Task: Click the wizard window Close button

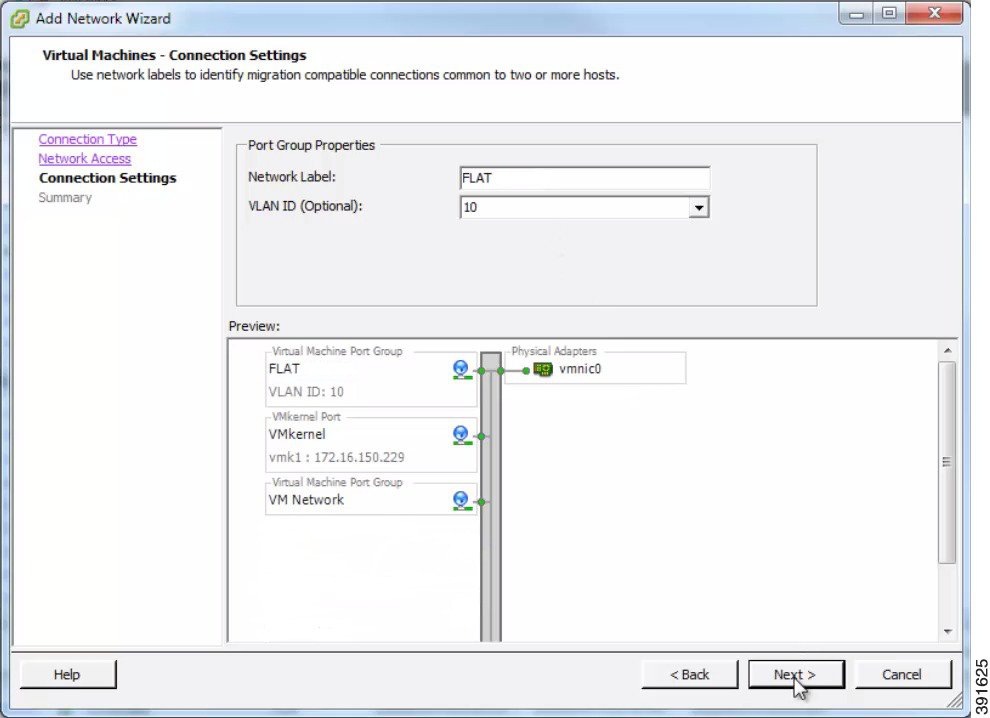Action: pyautogui.click(x=934, y=13)
